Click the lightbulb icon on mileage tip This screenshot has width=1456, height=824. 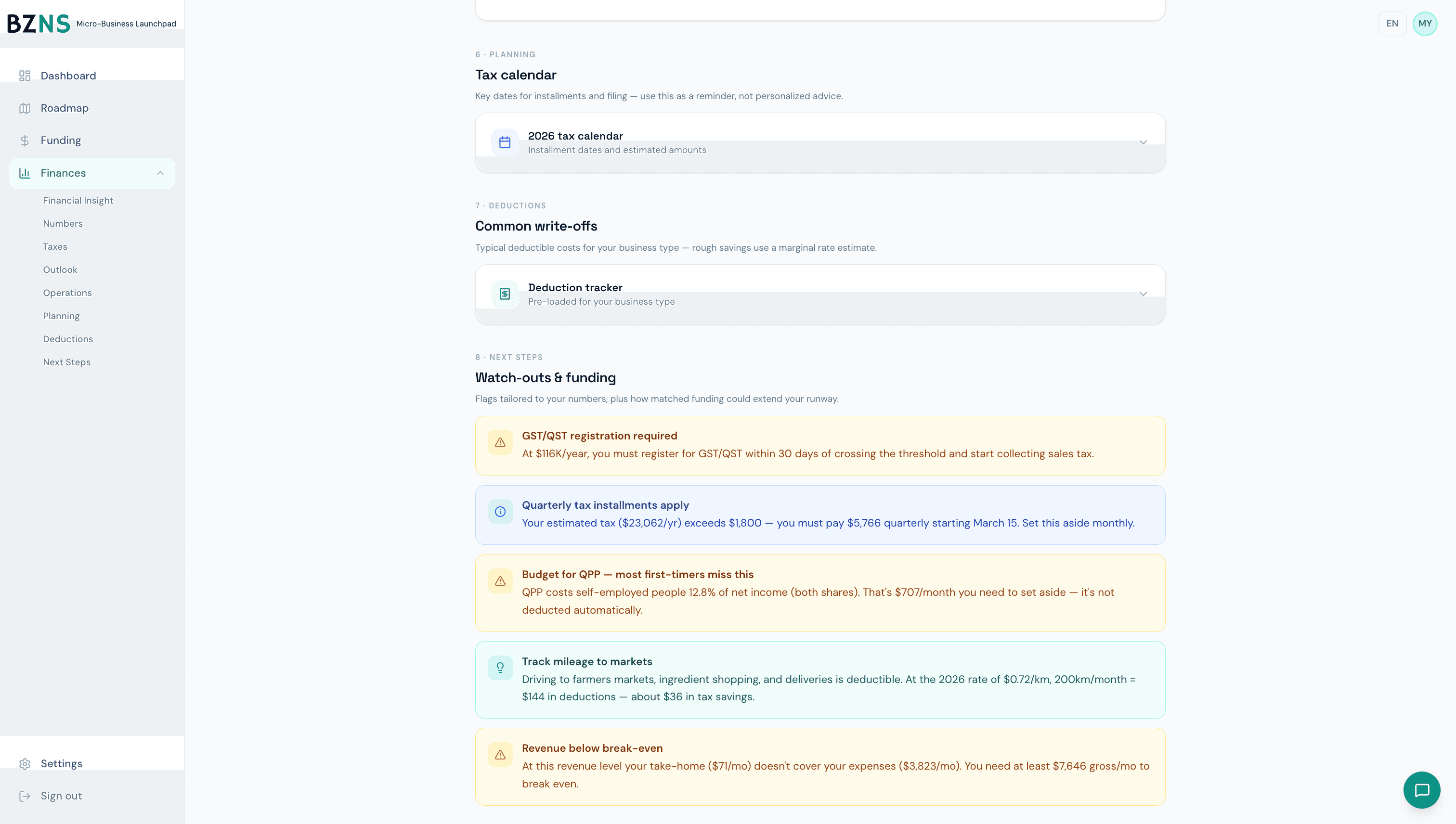click(x=500, y=667)
